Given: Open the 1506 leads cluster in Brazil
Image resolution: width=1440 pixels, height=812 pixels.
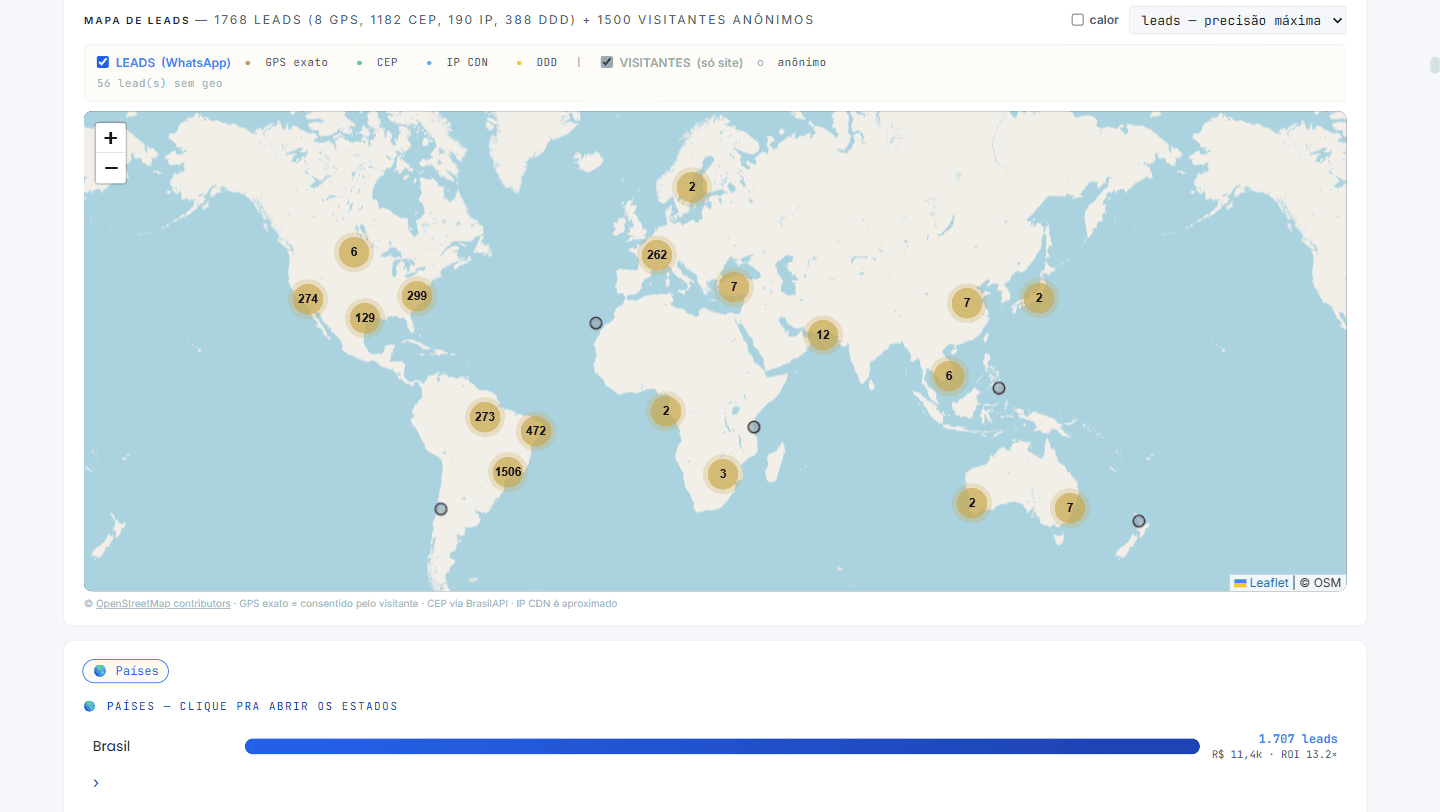Looking at the screenshot, I should tap(508, 472).
